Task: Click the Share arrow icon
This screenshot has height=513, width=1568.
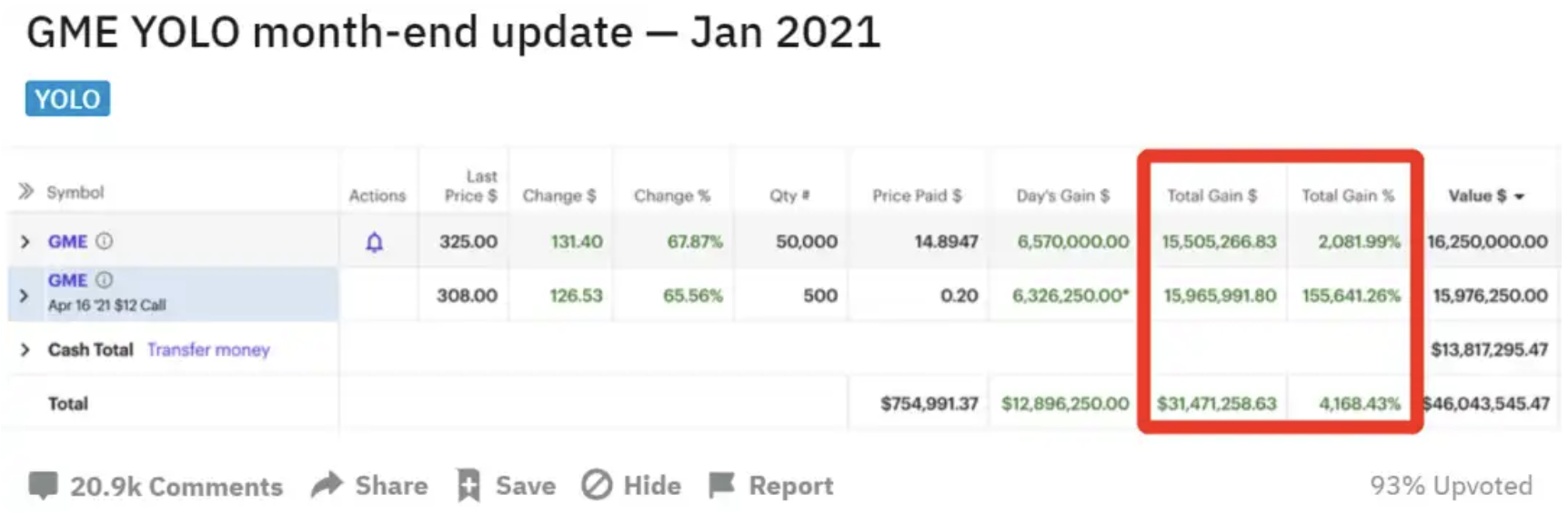Action: click(x=327, y=485)
